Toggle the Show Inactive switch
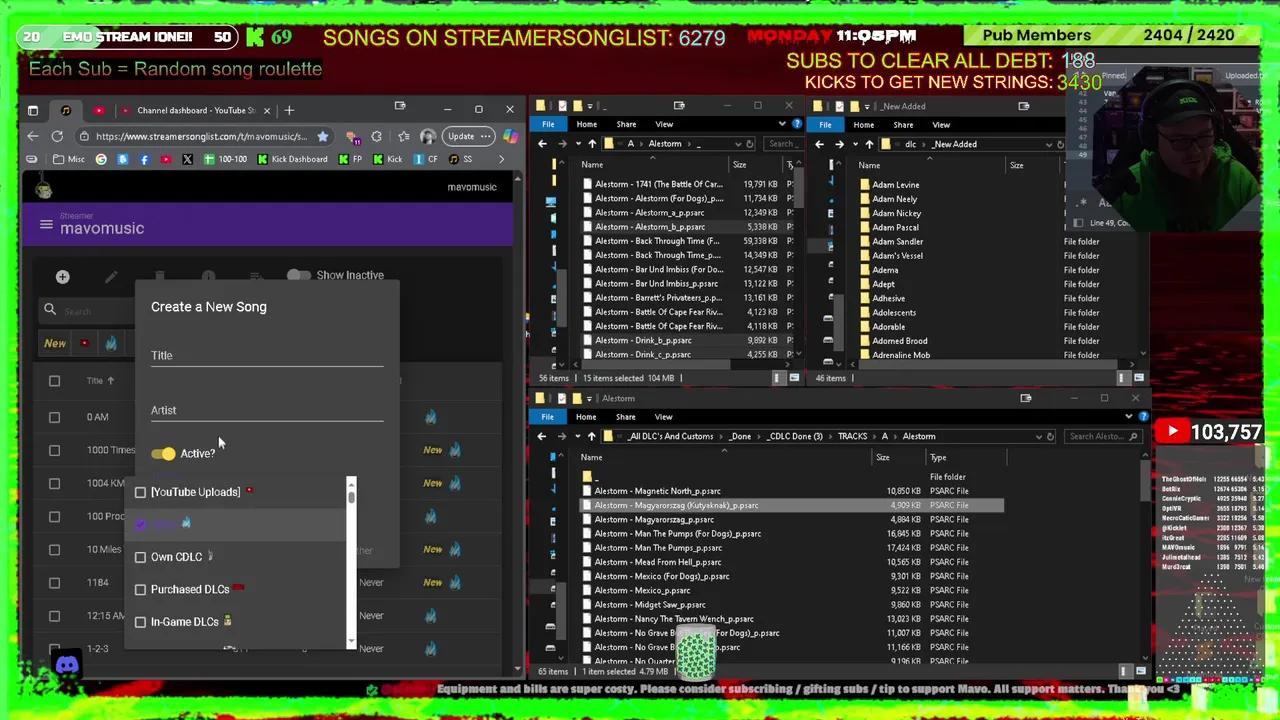 [x=298, y=275]
